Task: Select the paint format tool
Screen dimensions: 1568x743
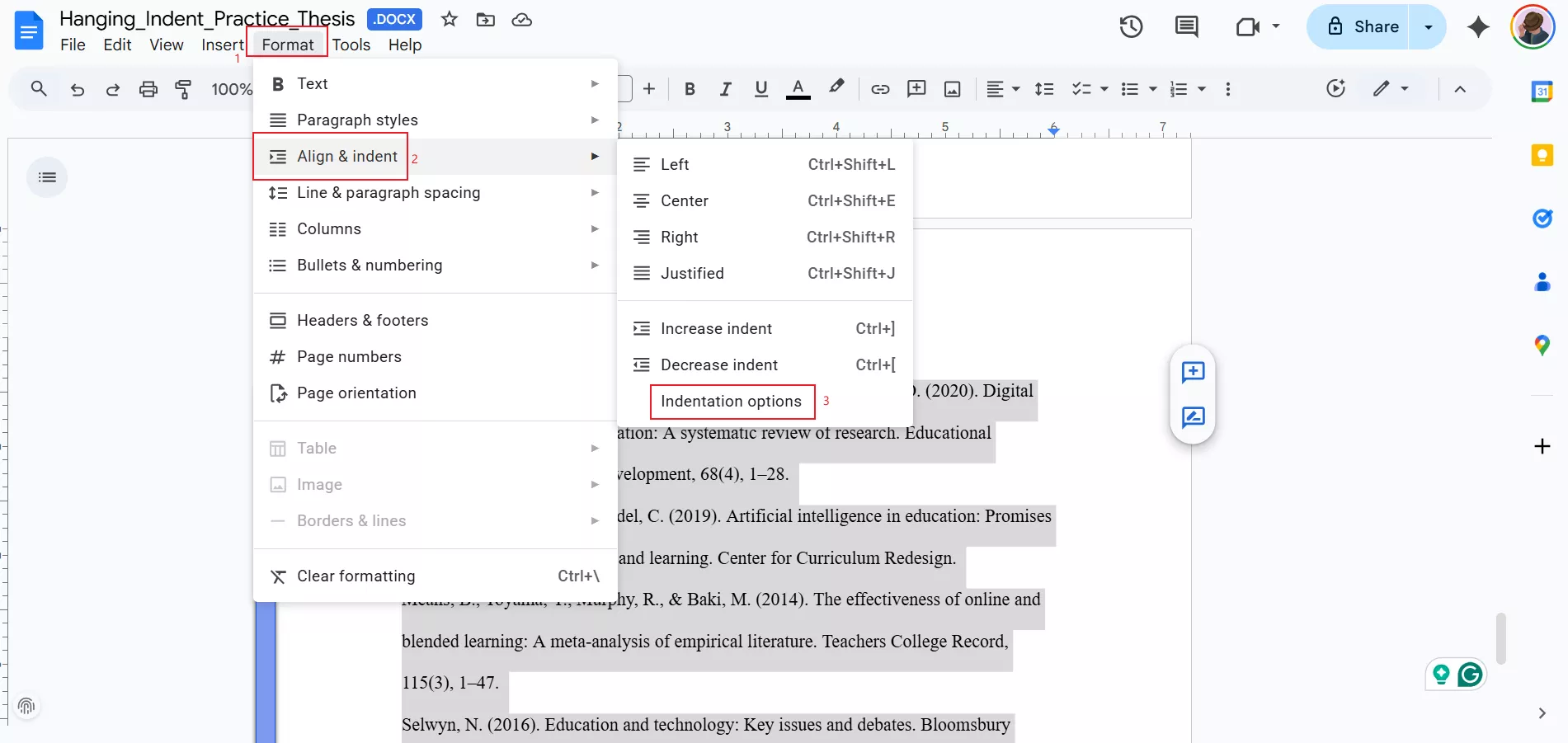Action: pyautogui.click(x=184, y=89)
